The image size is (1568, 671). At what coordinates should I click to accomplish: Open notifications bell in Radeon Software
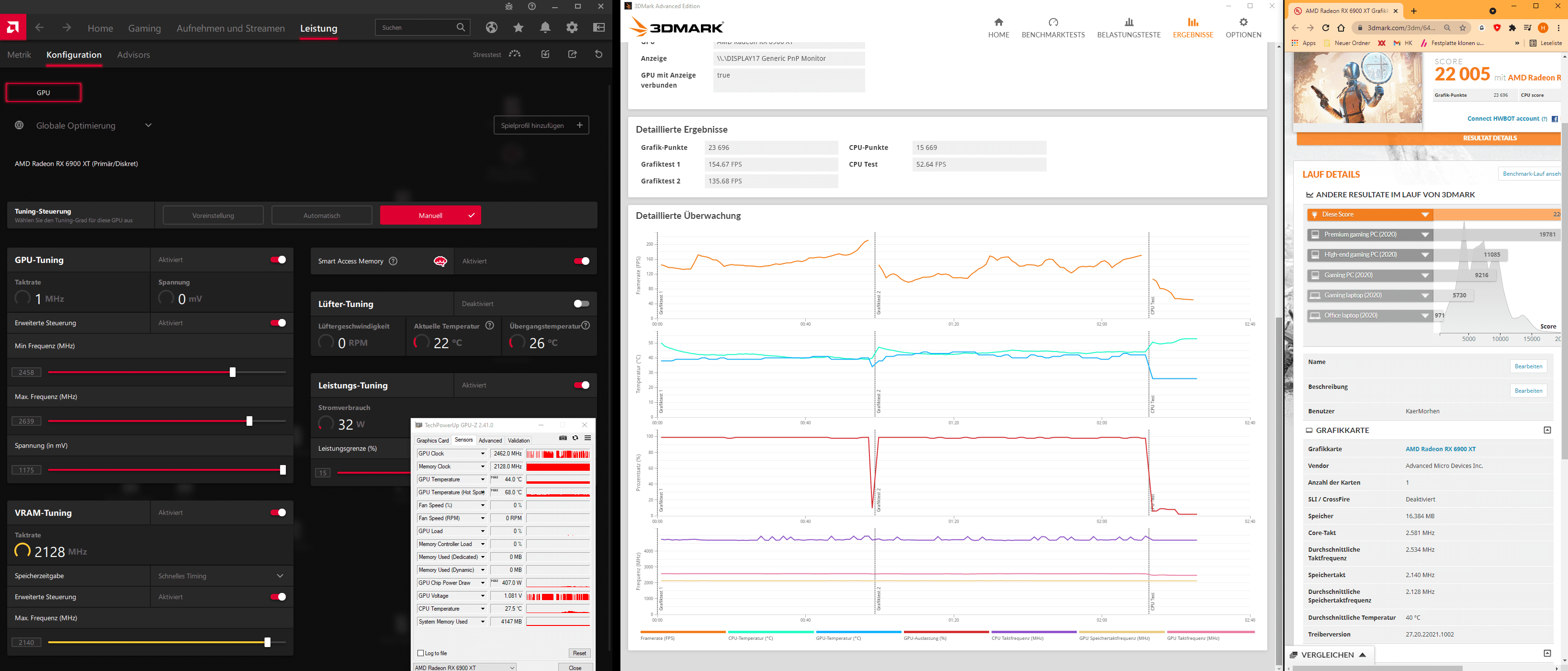(545, 27)
